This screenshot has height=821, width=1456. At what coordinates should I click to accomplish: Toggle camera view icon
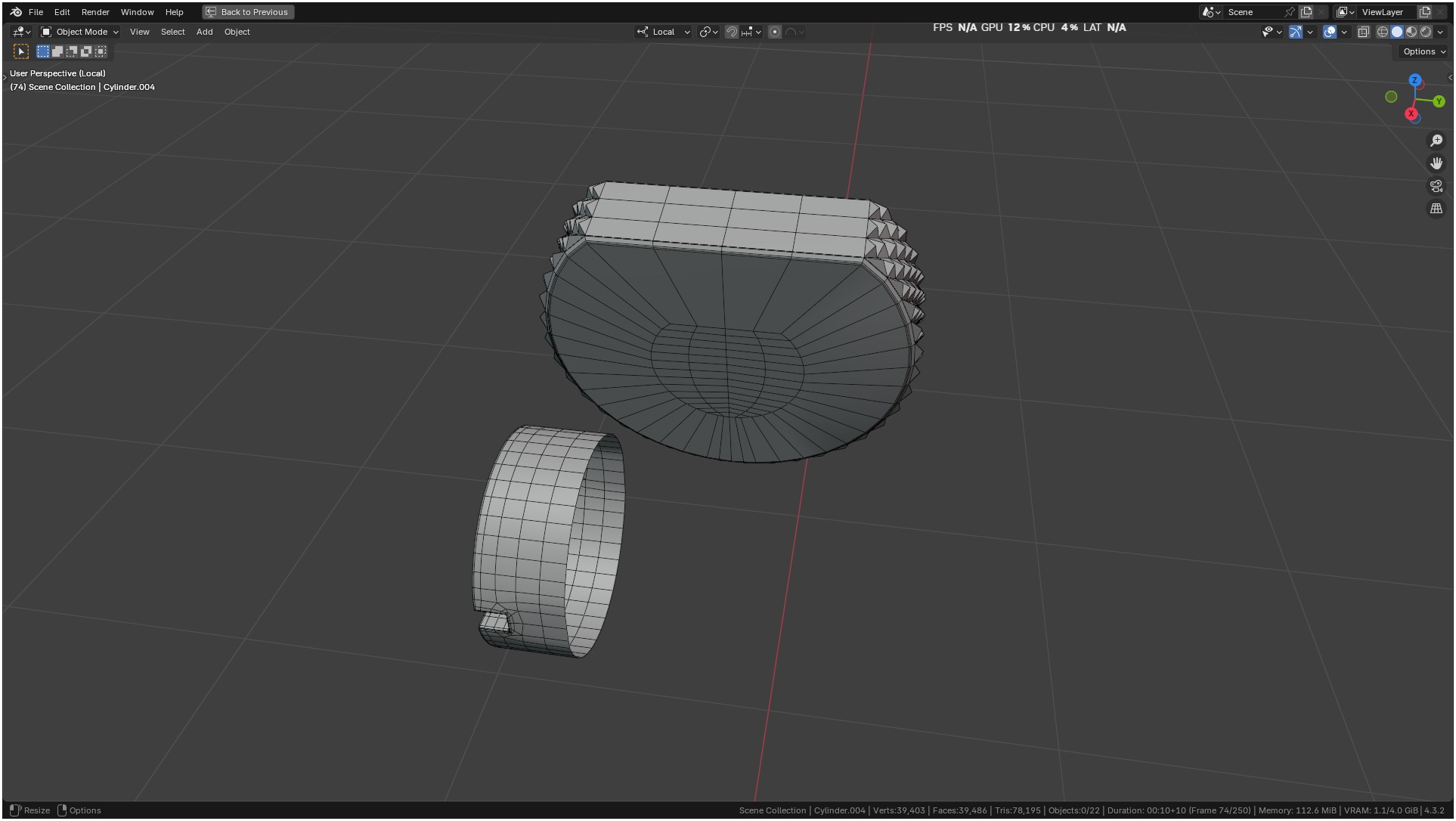1436,186
